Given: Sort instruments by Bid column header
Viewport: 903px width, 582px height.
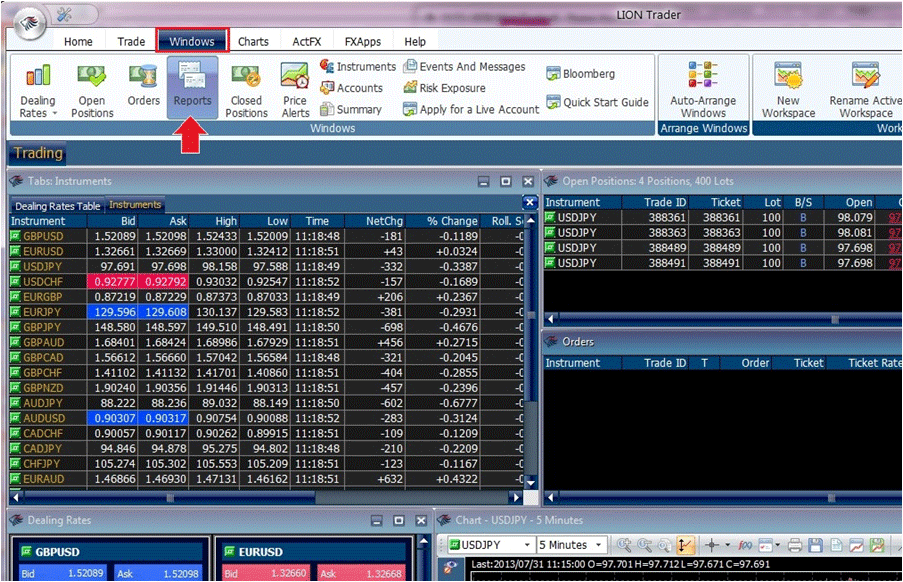Looking at the screenshot, I should click(x=112, y=221).
